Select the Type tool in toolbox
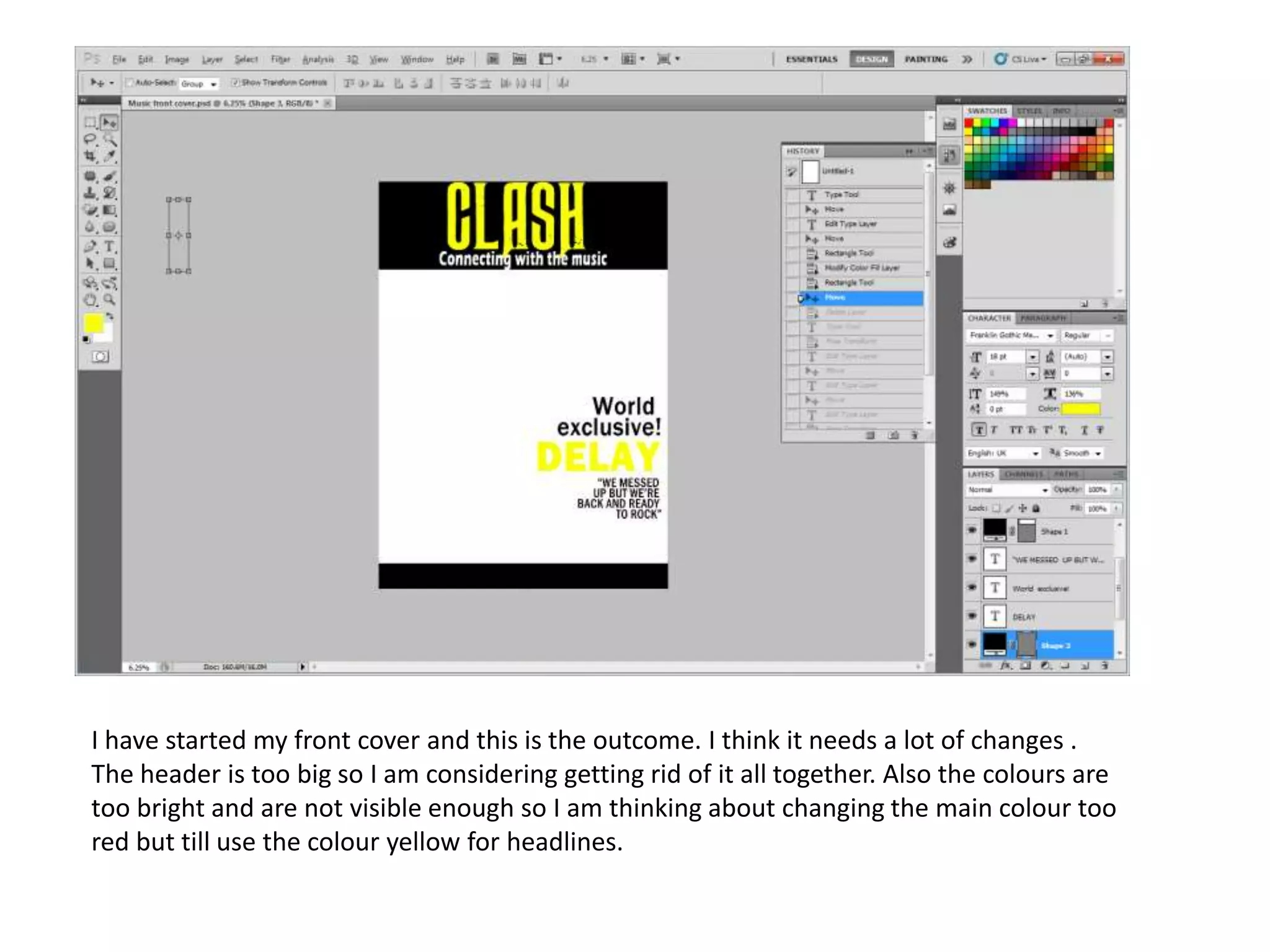Screen dimensions: 1270x952 (x=110, y=247)
